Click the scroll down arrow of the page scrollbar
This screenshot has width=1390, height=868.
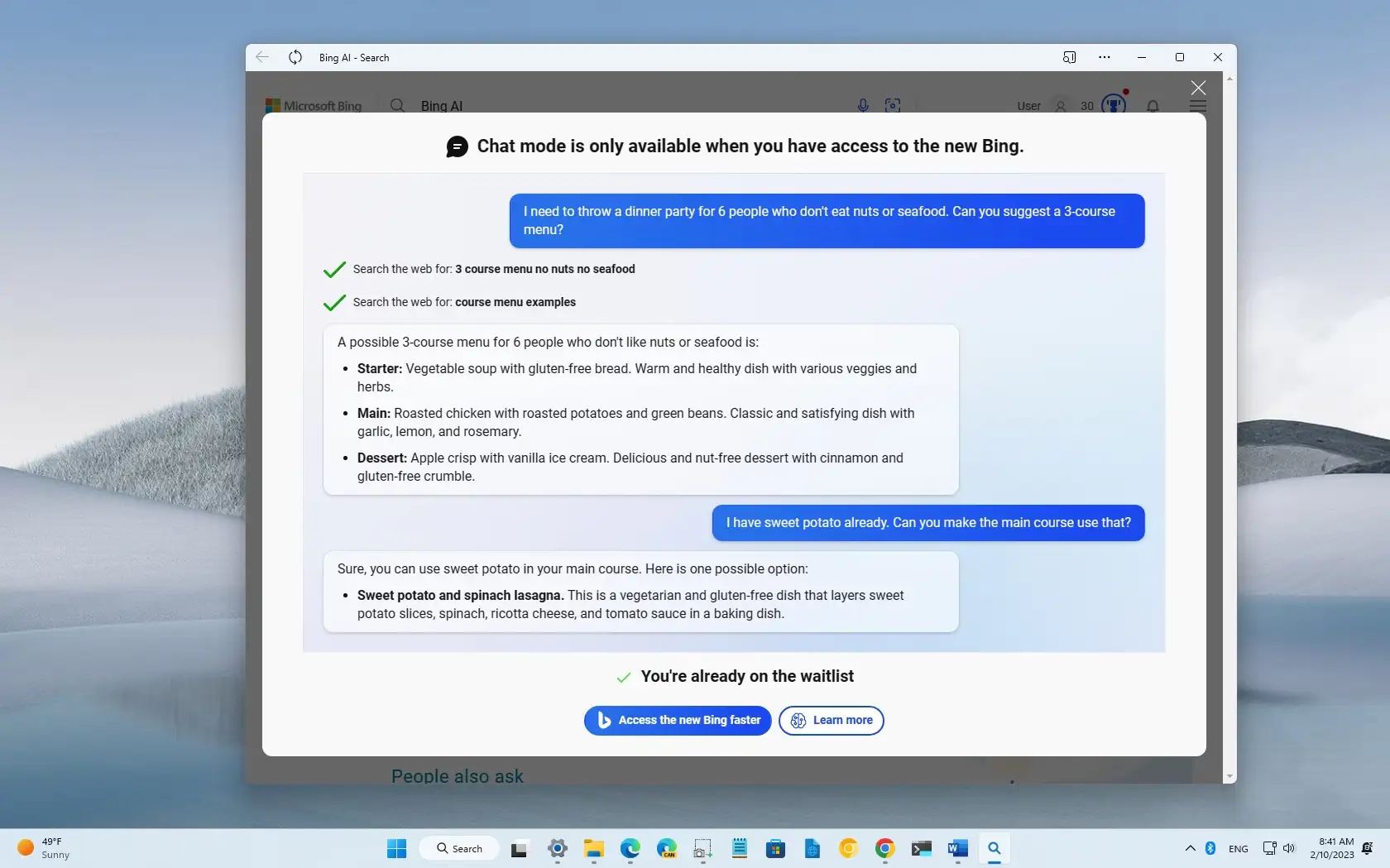[x=1229, y=777]
